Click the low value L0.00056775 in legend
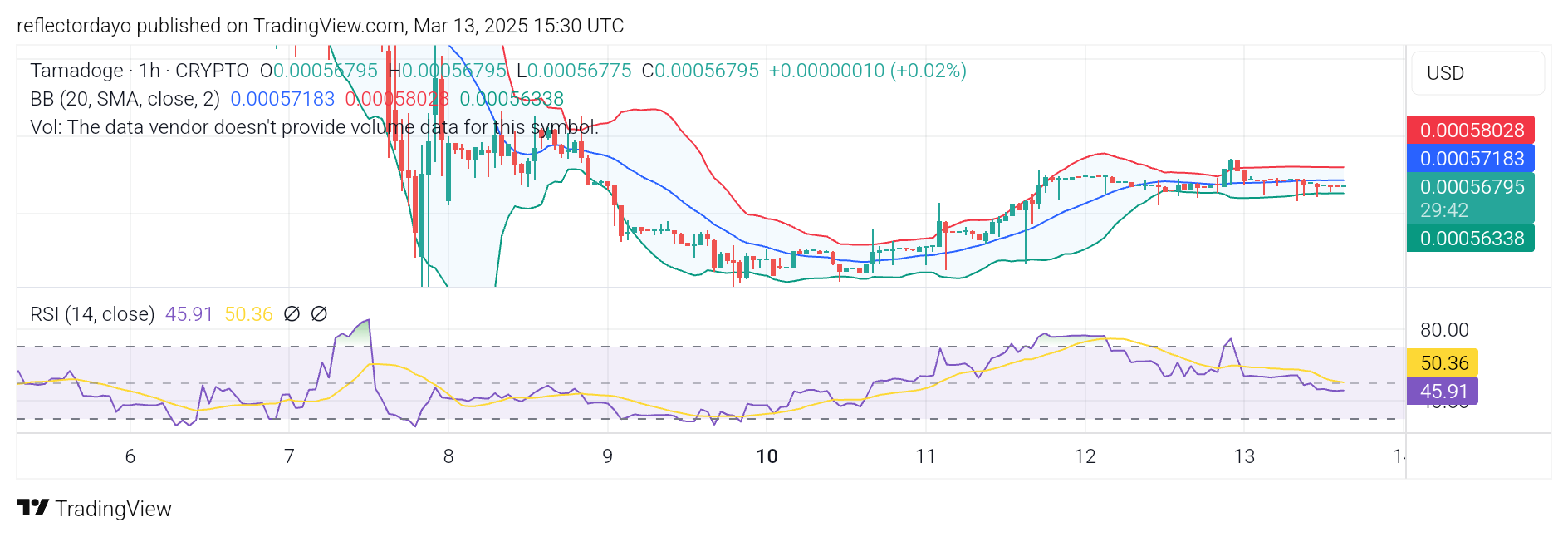The width and height of the screenshot is (1568, 537). point(574,71)
